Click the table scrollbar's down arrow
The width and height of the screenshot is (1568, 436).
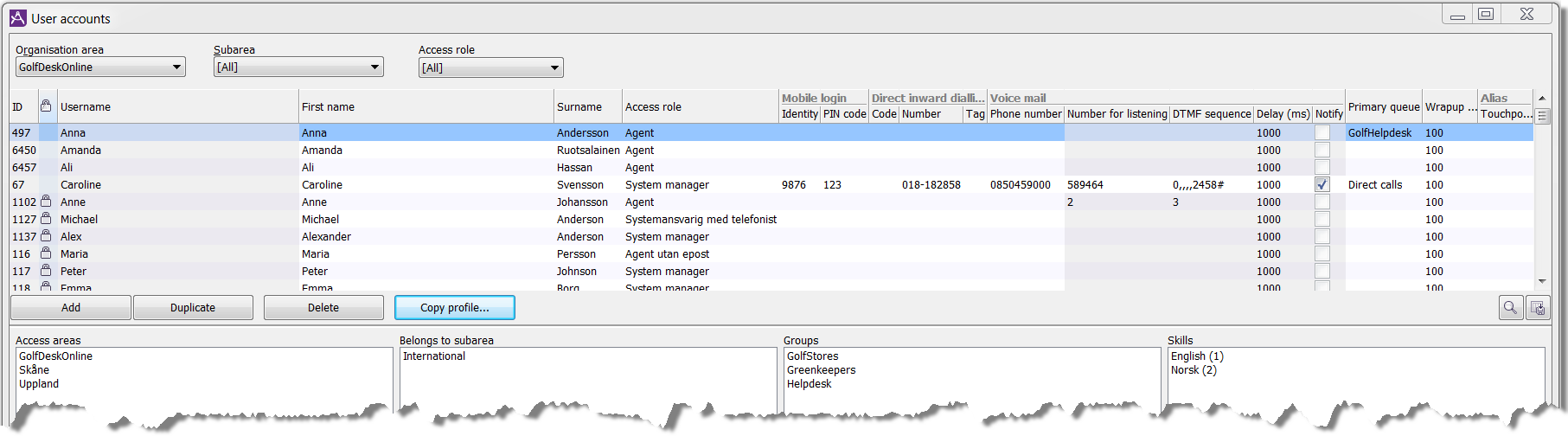1542,282
